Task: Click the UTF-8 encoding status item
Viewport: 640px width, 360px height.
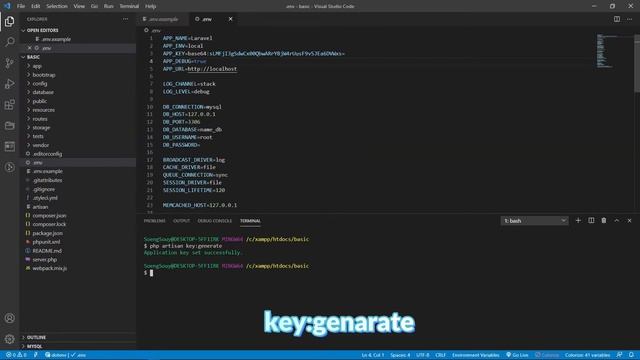Action: click(422, 355)
